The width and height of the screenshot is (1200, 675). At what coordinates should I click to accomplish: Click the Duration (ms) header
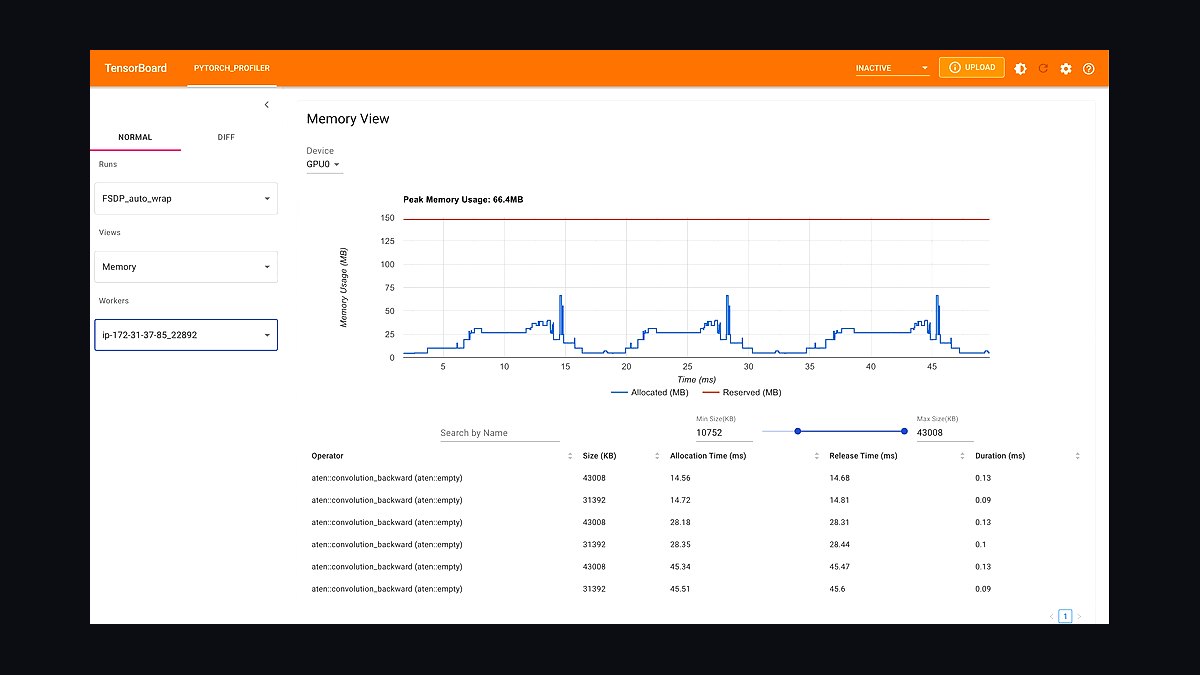(x=1000, y=456)
